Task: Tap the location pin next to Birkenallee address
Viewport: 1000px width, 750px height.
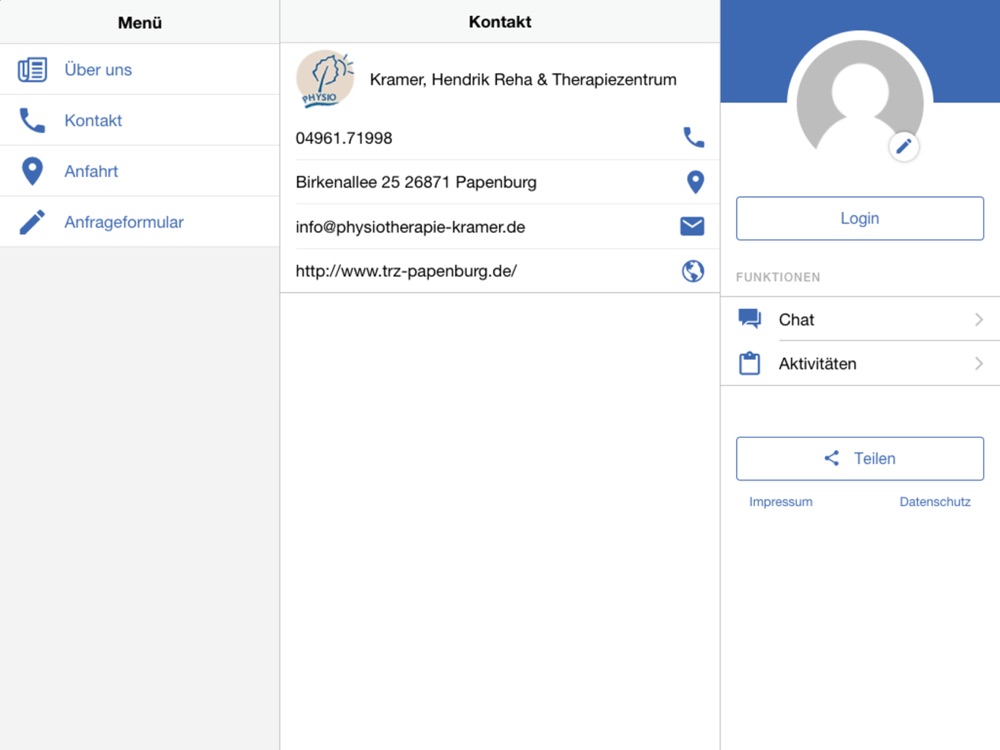Action: tap(695, 182)
